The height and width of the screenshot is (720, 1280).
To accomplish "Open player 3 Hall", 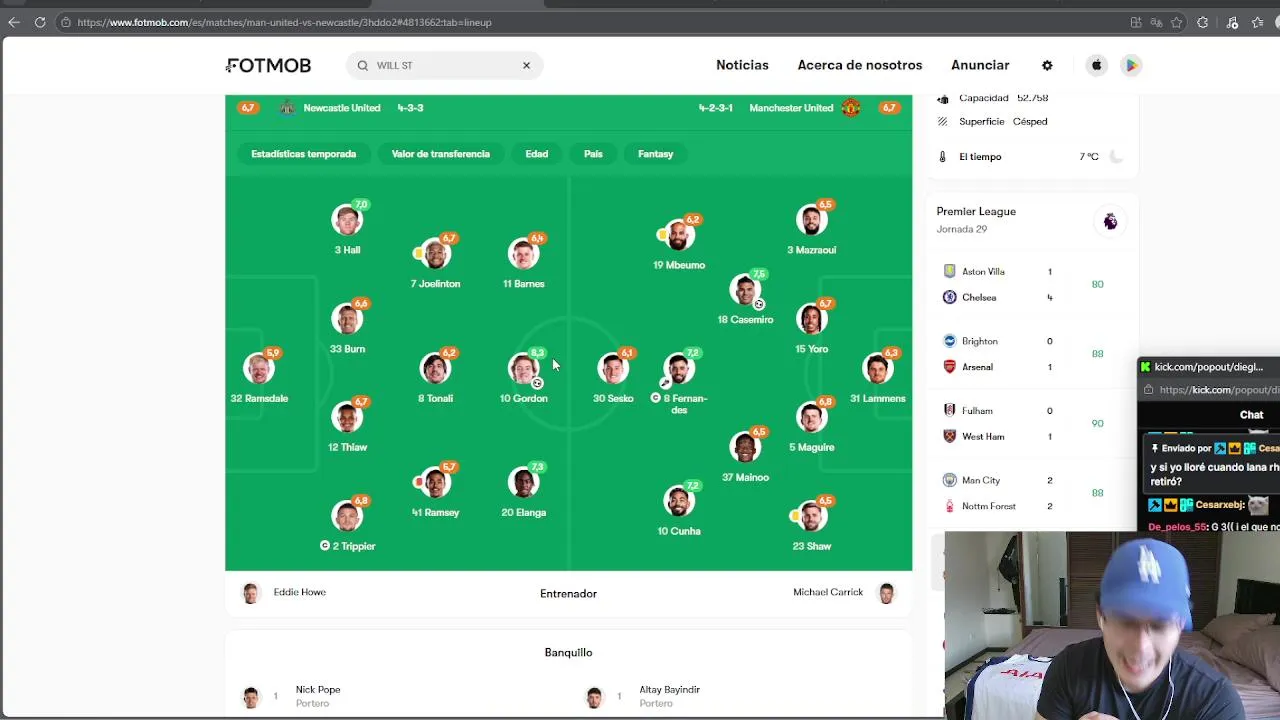I will point(348,229).
